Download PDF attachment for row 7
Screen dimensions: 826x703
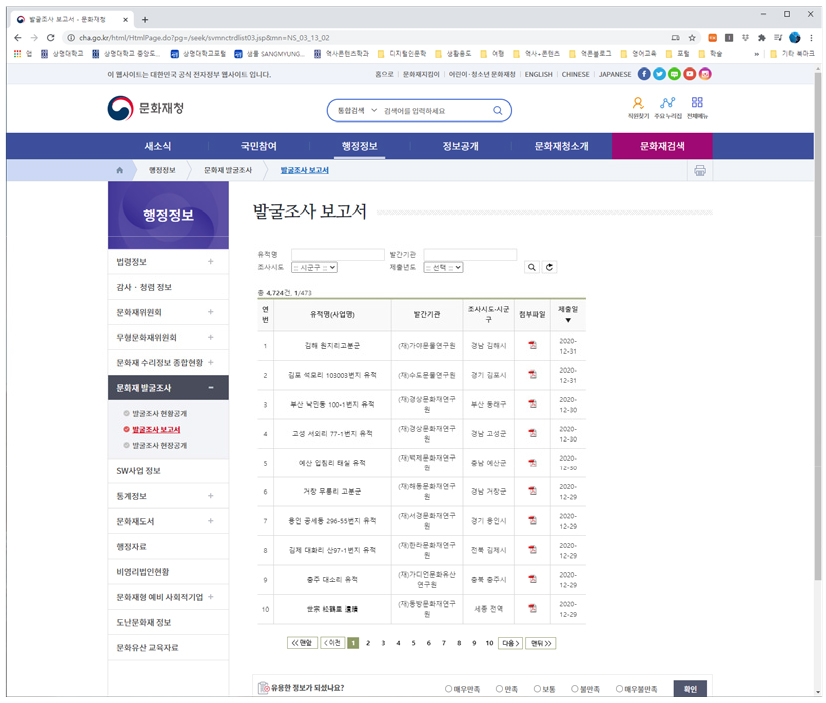coord(533,520)
